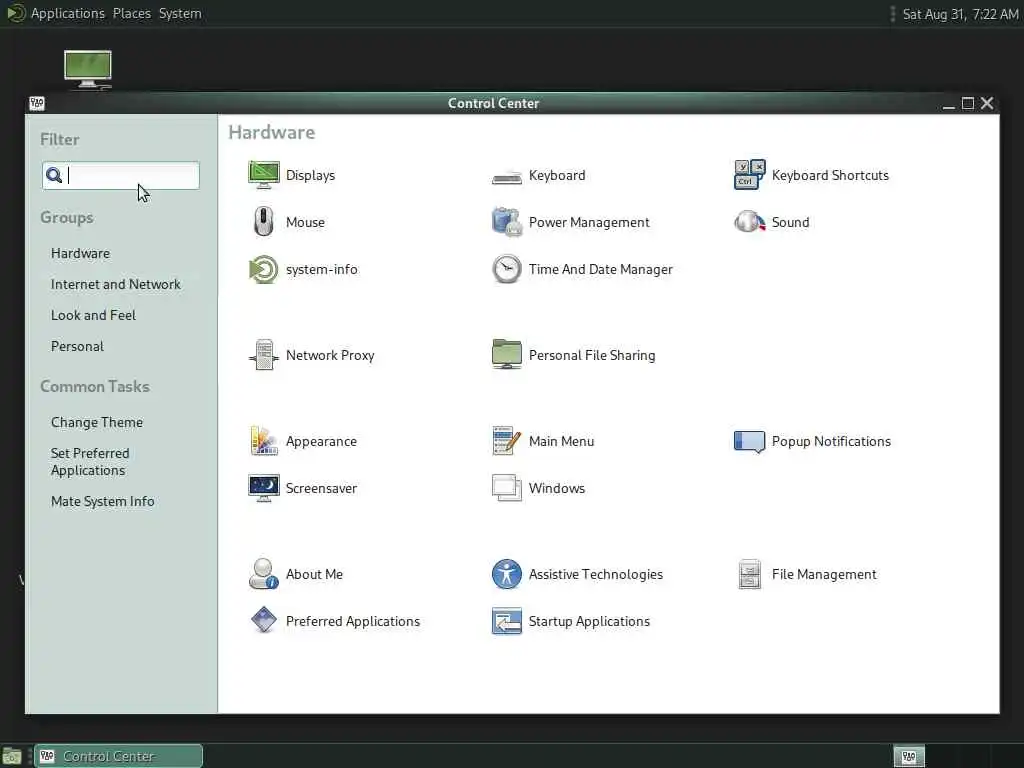
Task: Close the Control Center window
Action: (987, 103)
